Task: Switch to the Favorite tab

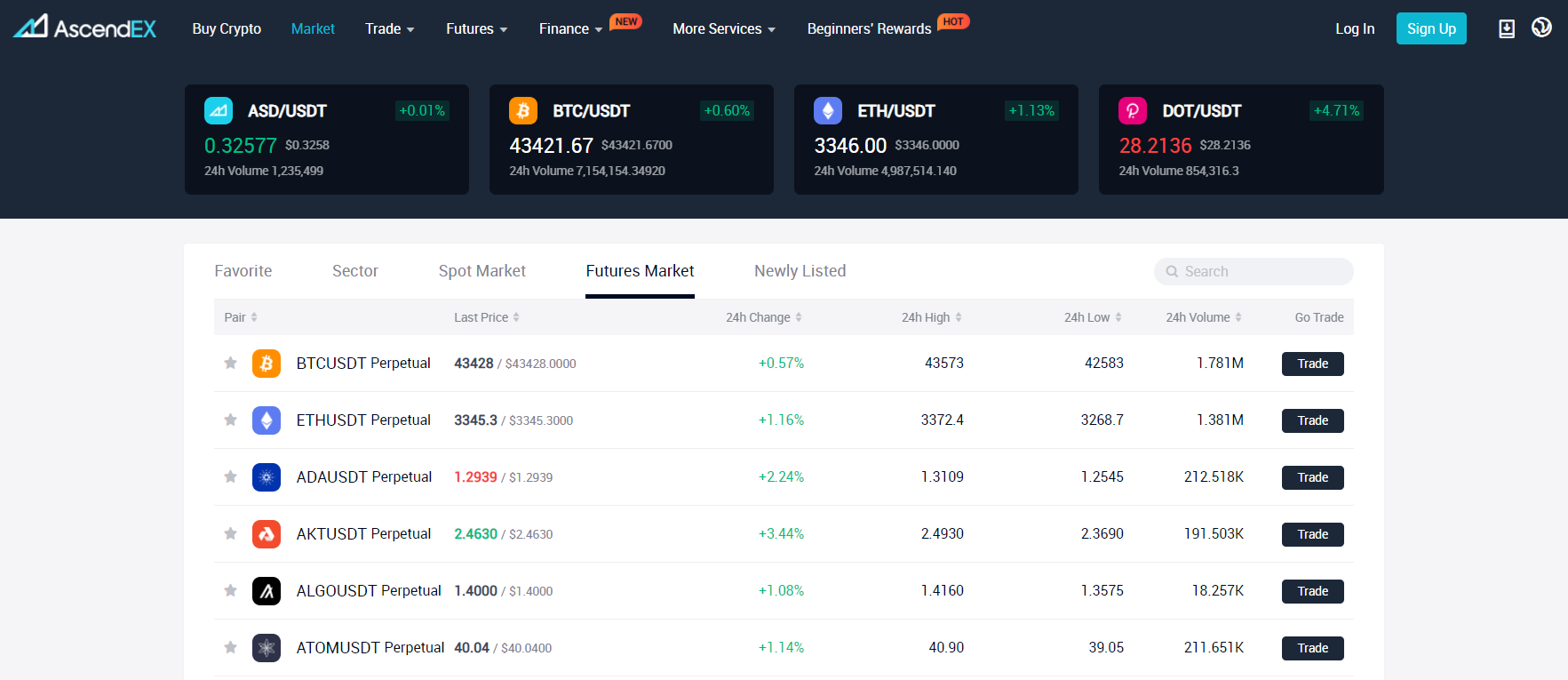Action: pyautogui.click(x=243, y=271)
